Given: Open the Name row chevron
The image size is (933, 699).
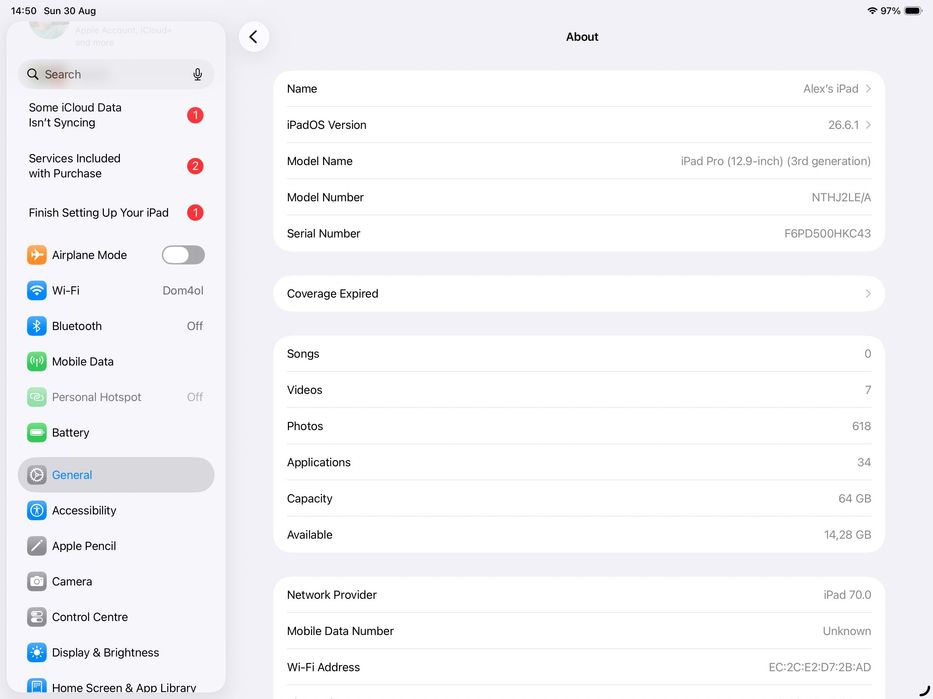Looking at the screenshot, I should (868, 89).
